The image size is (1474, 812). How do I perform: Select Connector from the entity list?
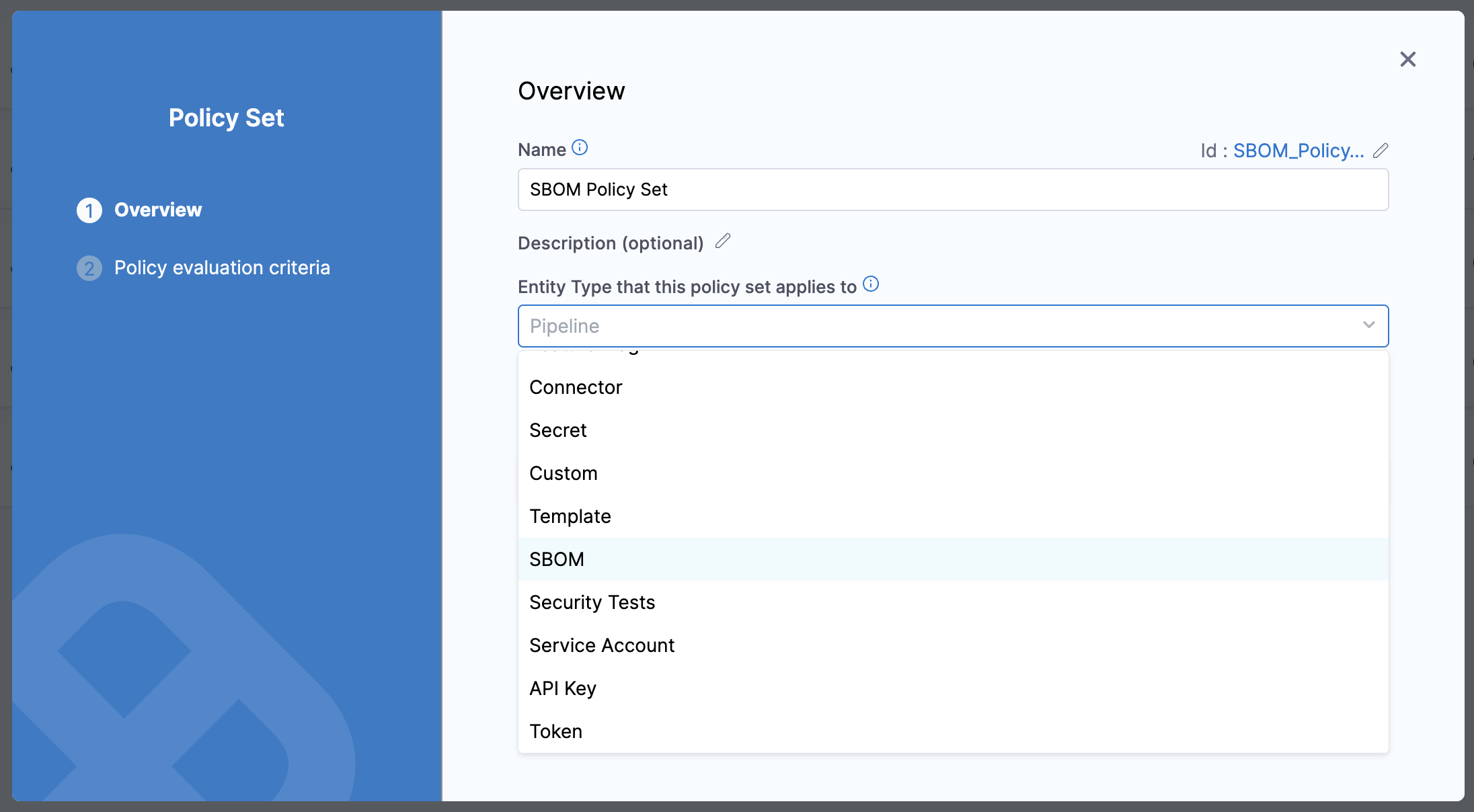click(x=576, y=387)
